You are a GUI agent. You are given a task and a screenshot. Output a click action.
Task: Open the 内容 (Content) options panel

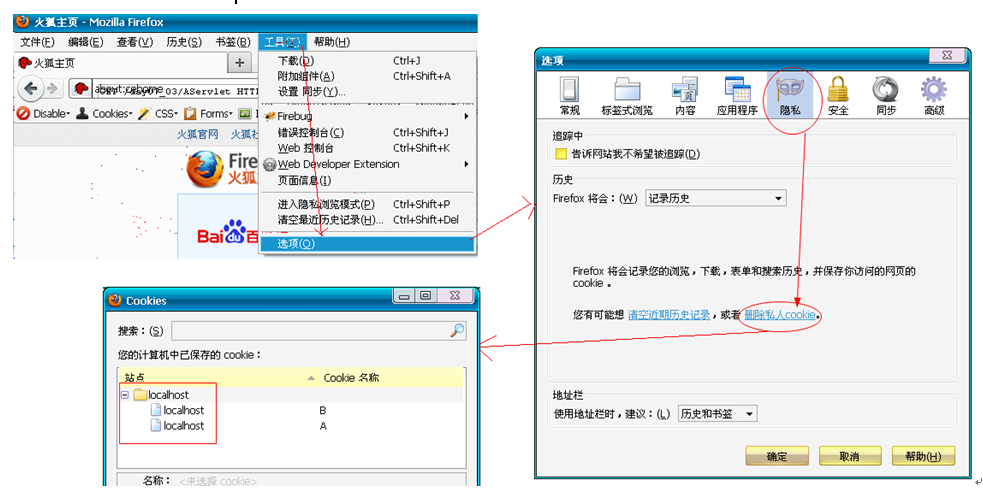pyautogui.click(x=685, y=95)
